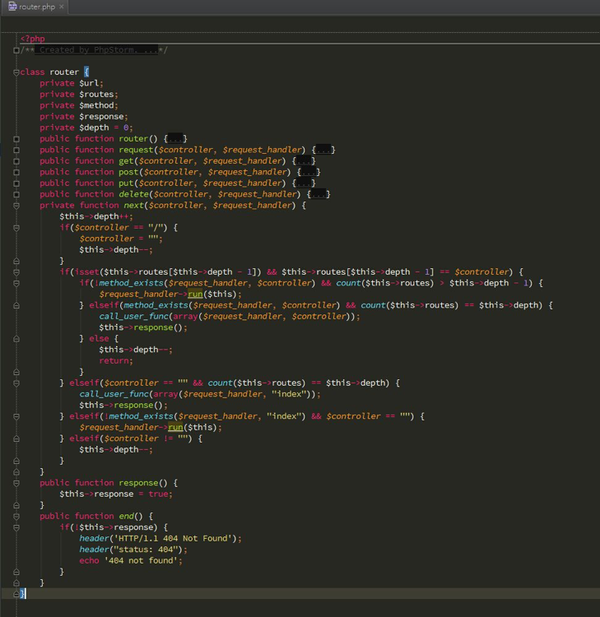Collapse the end() function using gutter marker

coord(18,515)
